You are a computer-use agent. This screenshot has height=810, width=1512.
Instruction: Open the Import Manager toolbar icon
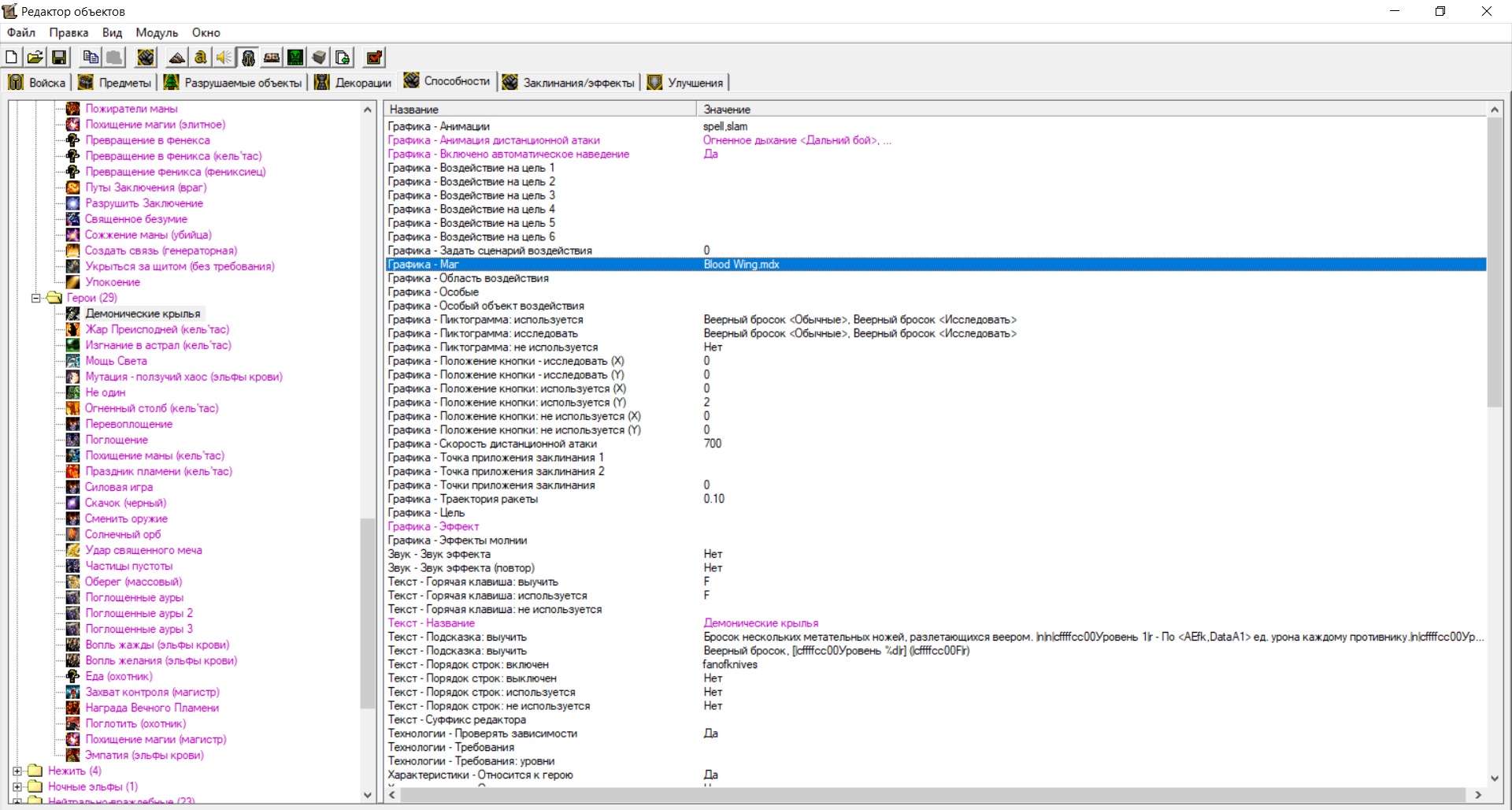point(343,58)
